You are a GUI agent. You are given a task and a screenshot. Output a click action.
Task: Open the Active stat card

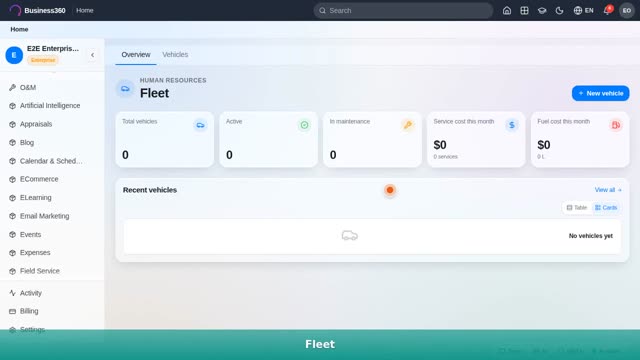269,140
